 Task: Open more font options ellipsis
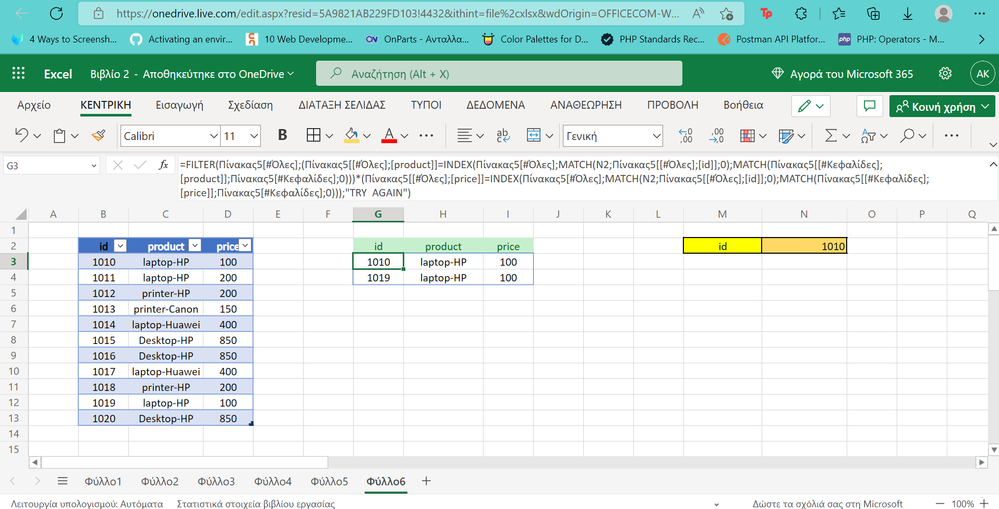point(426,135)
